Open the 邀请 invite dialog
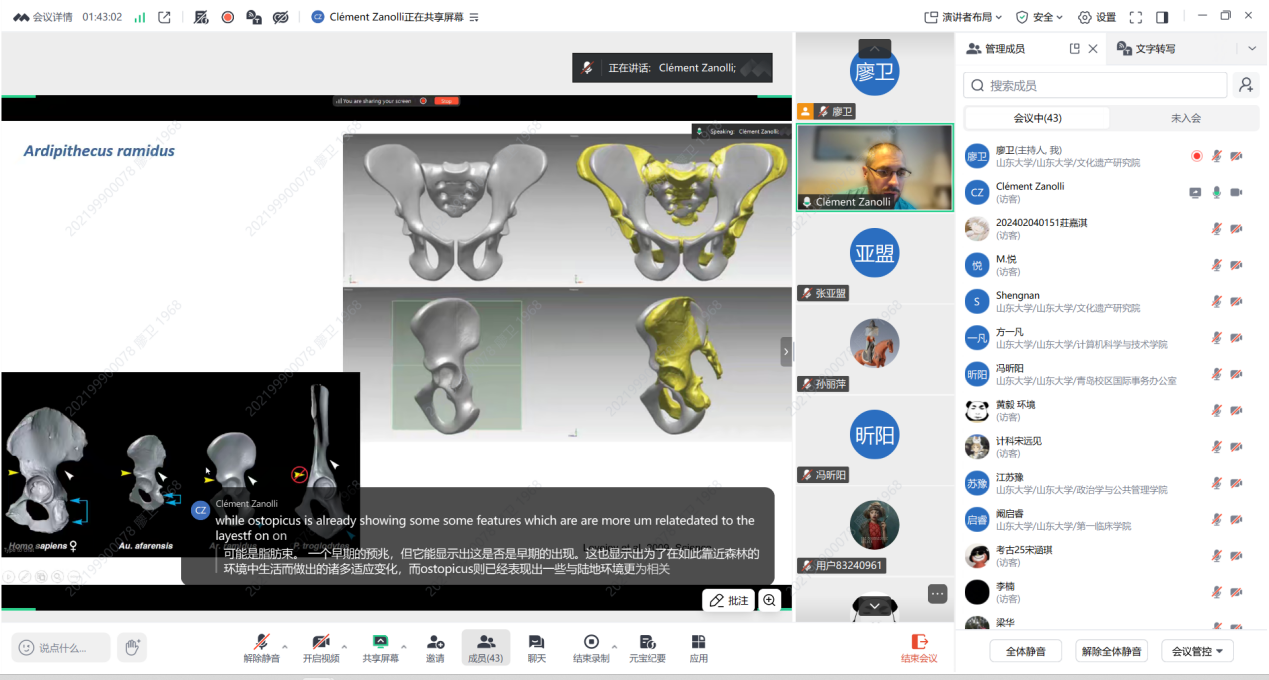This screenshot has width=1269, height=680. coord(435,648)
